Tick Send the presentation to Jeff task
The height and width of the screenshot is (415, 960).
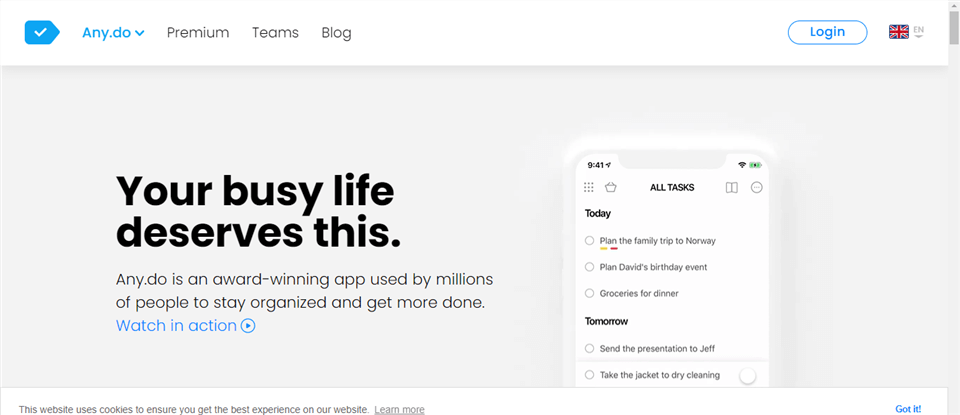click(x=590, y=348)
